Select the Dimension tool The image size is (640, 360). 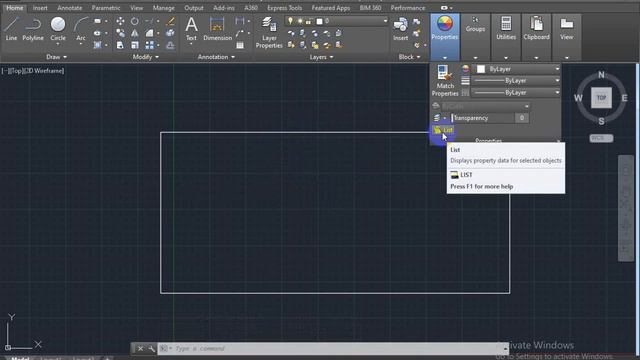217,29
